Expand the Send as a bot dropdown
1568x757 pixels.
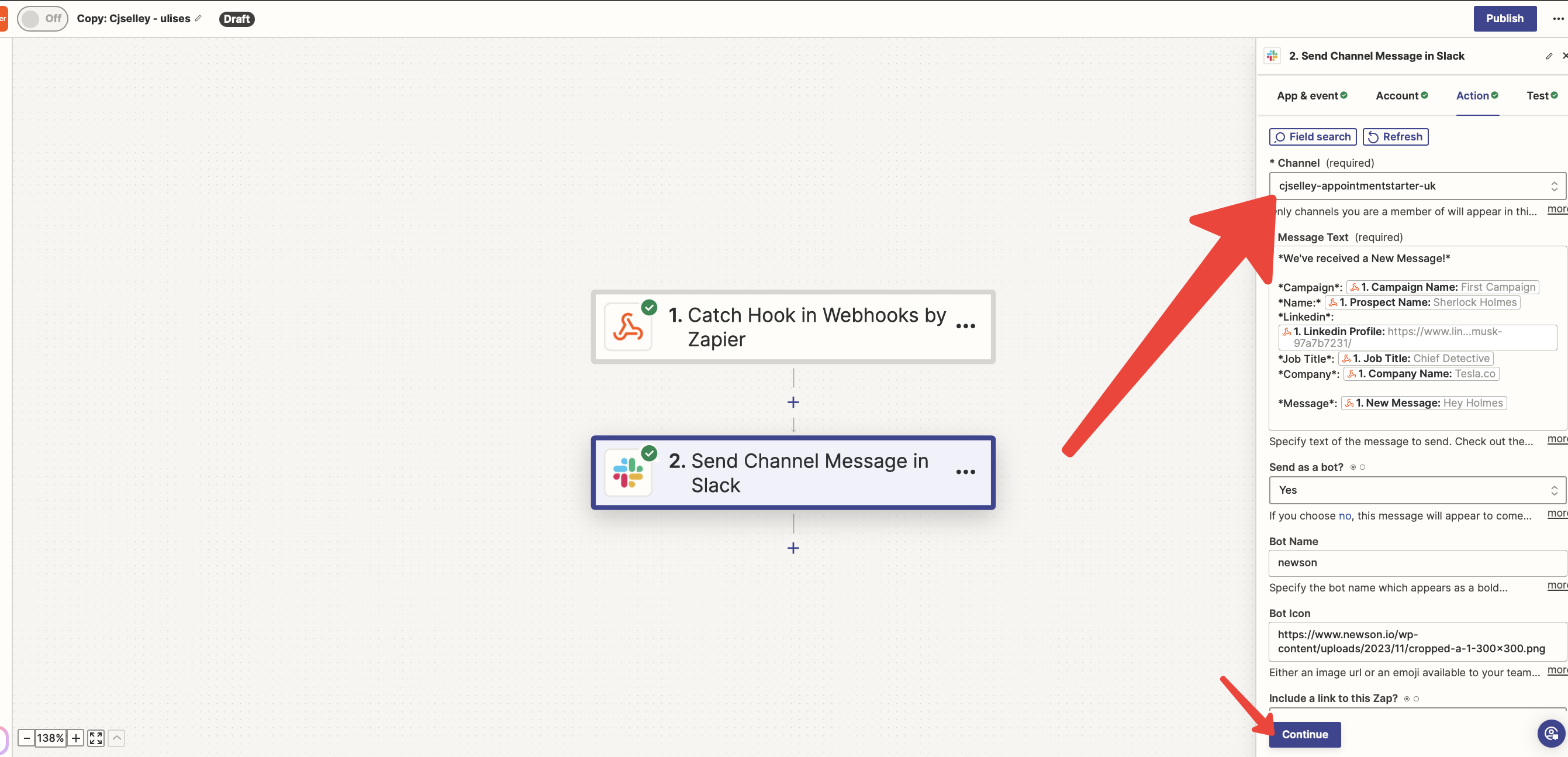point(1416,490)
